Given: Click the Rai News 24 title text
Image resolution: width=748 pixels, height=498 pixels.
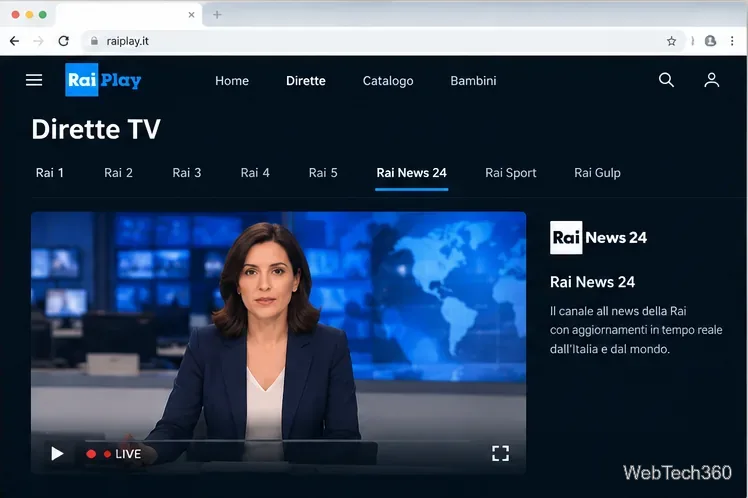Looking at the screenshot, I should 592,282.
